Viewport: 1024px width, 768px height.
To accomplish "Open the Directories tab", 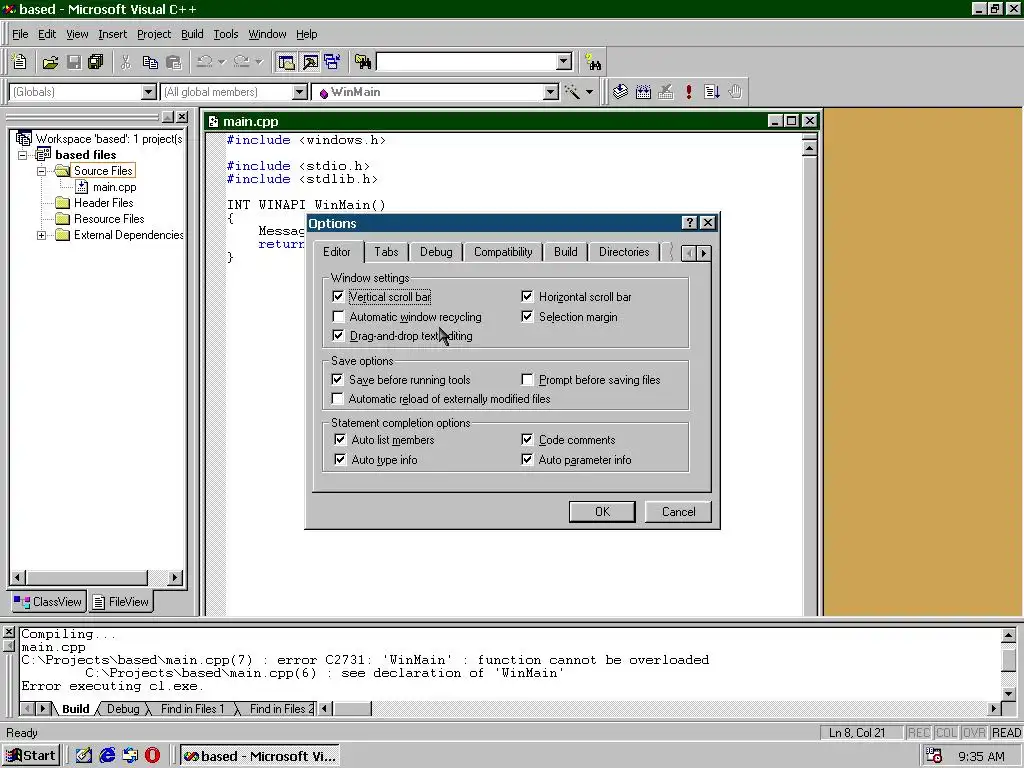I will [x=624, y=252].
